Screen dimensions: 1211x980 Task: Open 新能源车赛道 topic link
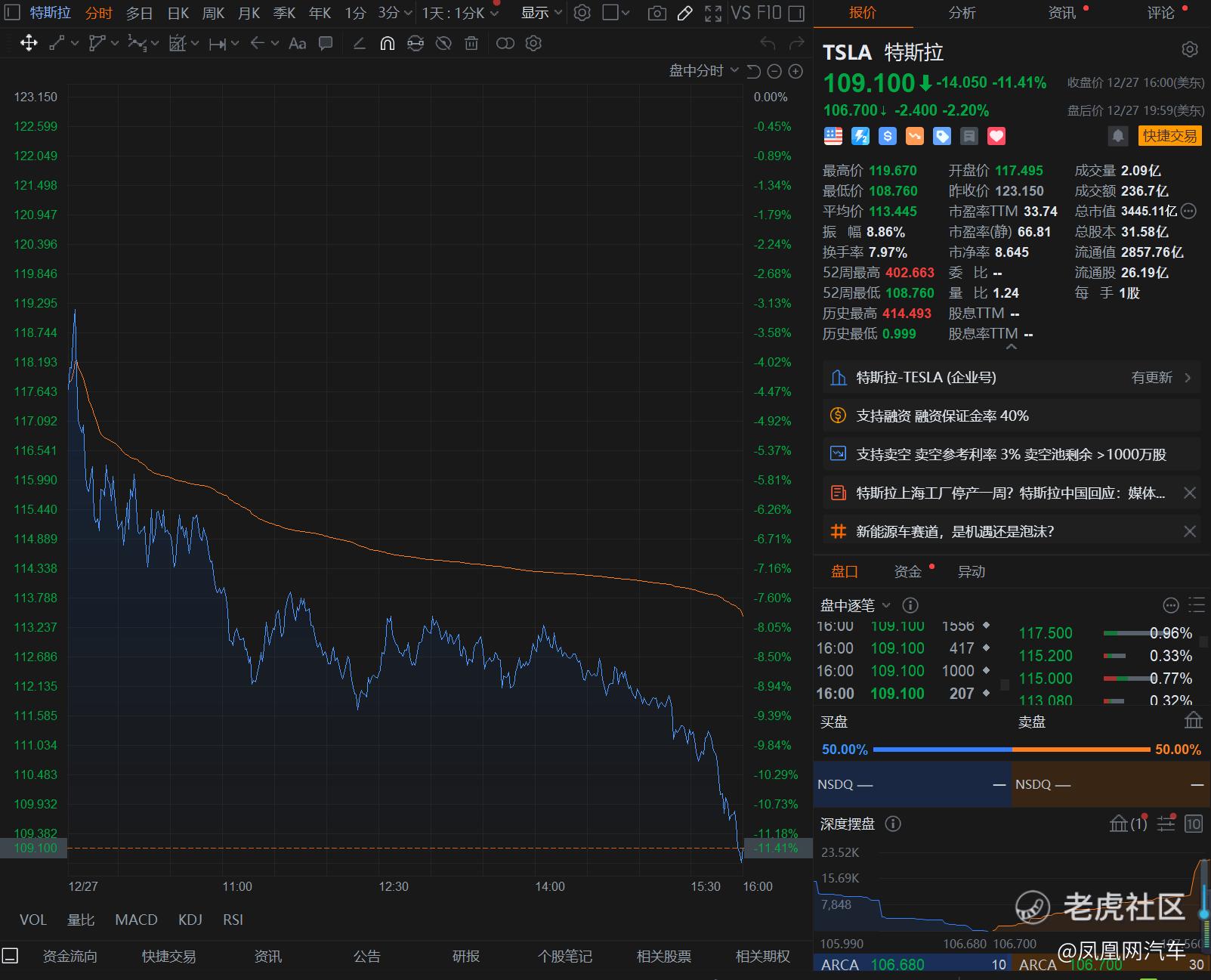955,532
